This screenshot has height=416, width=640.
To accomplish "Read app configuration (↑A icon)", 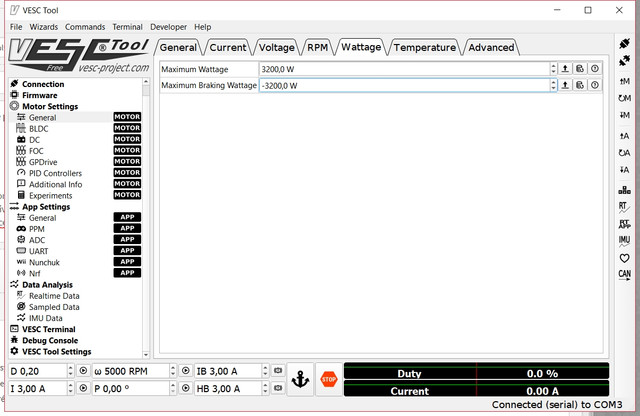I will pyautogui.click(x=624, y=136).
